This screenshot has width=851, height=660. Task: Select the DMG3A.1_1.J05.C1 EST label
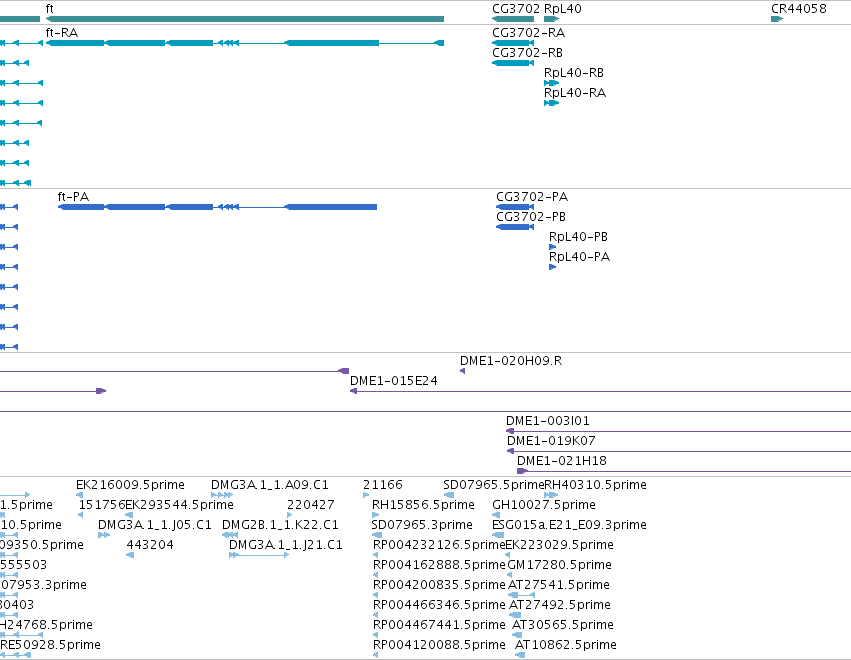155,525
